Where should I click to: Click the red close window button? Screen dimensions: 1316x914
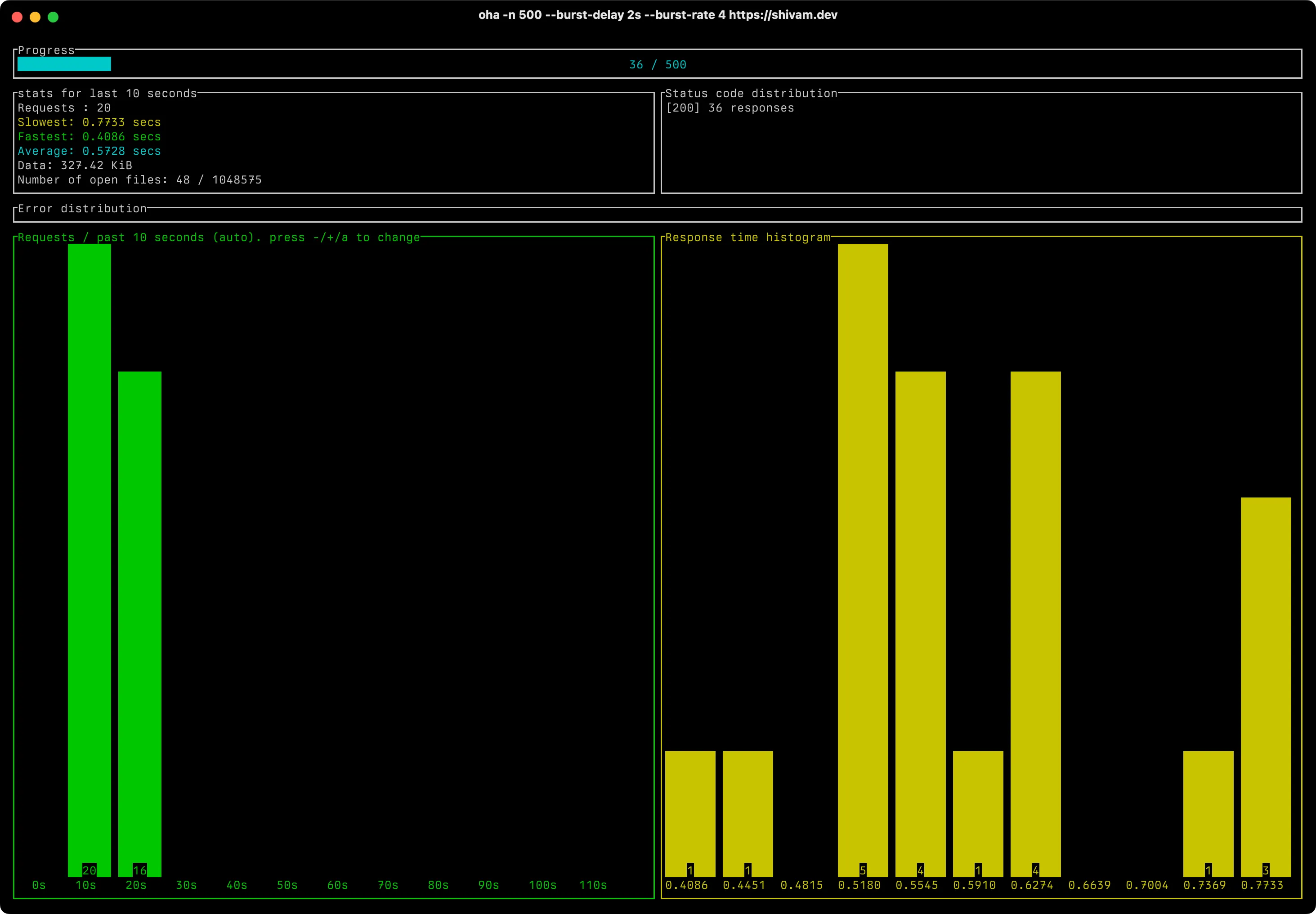click(x=17, y=17)
